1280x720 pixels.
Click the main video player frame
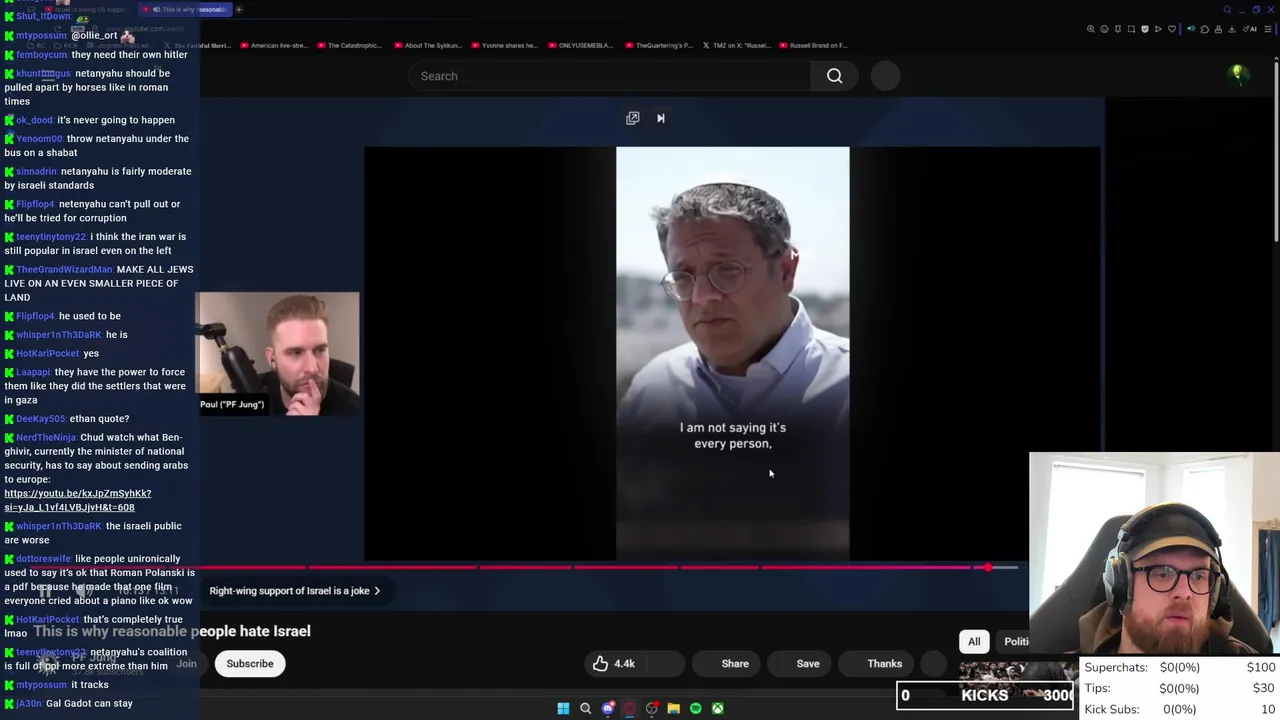point(732,354)
